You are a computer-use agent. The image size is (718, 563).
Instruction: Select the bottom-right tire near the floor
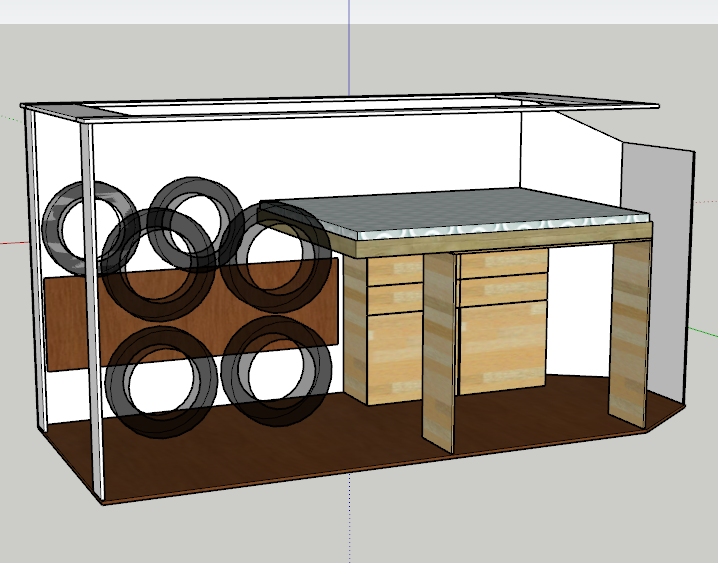coord(276,371)
